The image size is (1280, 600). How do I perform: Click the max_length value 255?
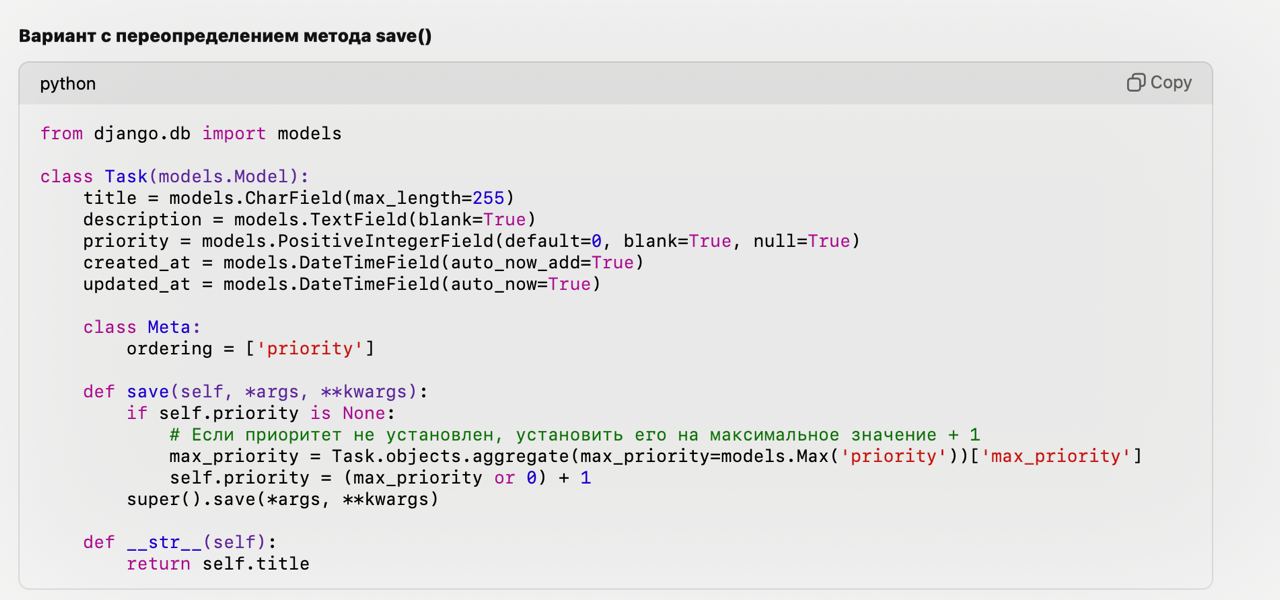click(488, 198)
